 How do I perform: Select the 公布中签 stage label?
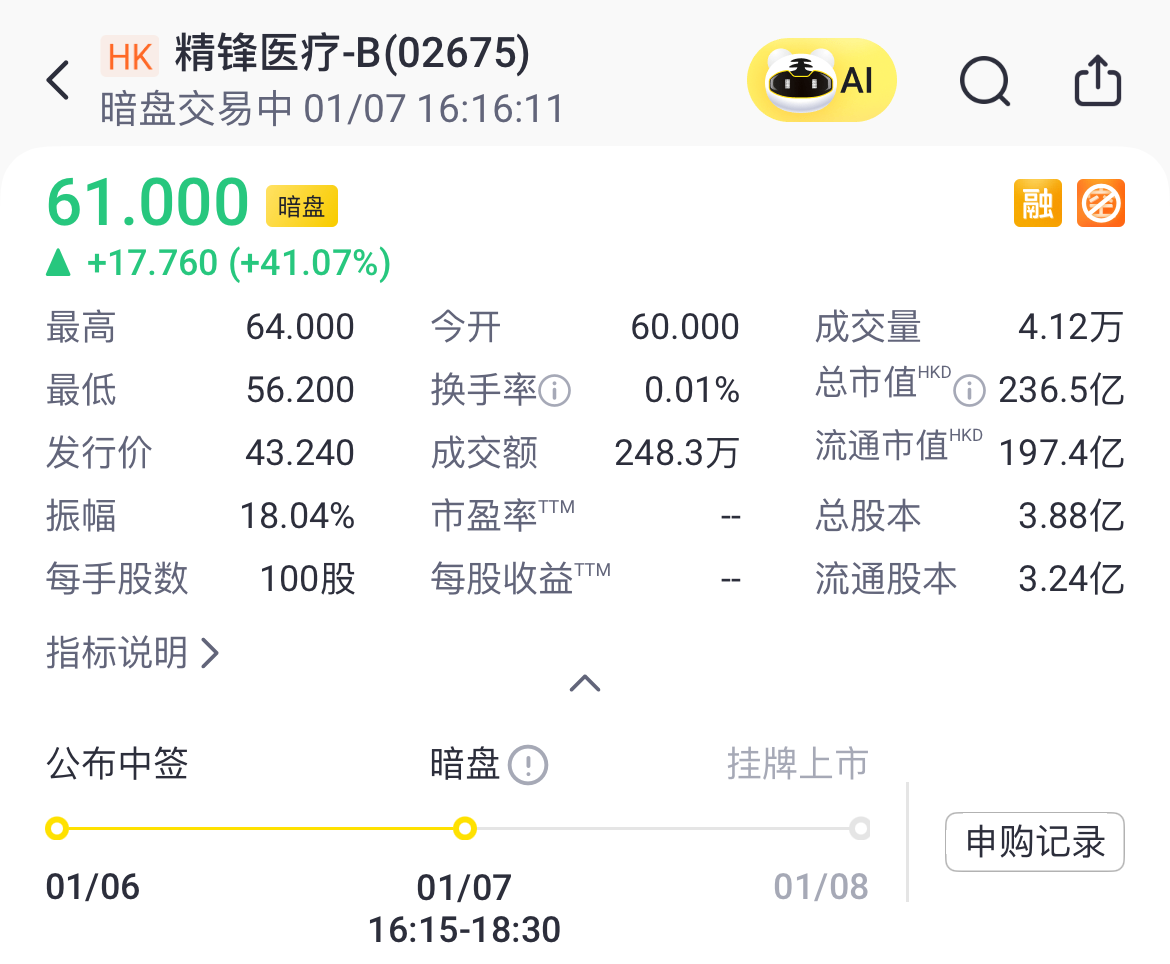point(117,765)
